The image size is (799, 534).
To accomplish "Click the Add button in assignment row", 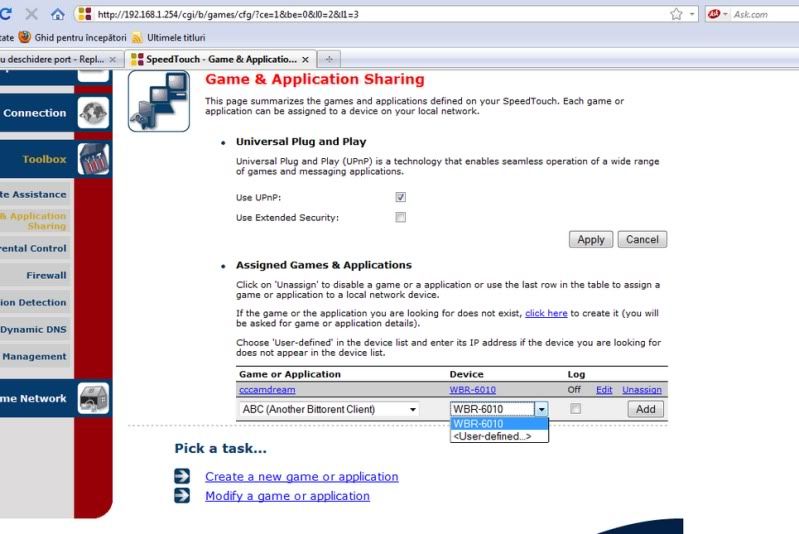I will (645, 409).
